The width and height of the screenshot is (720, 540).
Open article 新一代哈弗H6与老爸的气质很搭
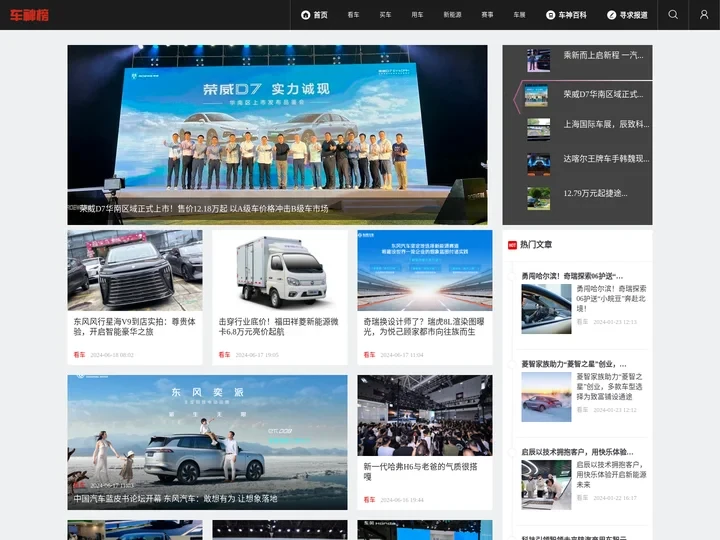420,472
